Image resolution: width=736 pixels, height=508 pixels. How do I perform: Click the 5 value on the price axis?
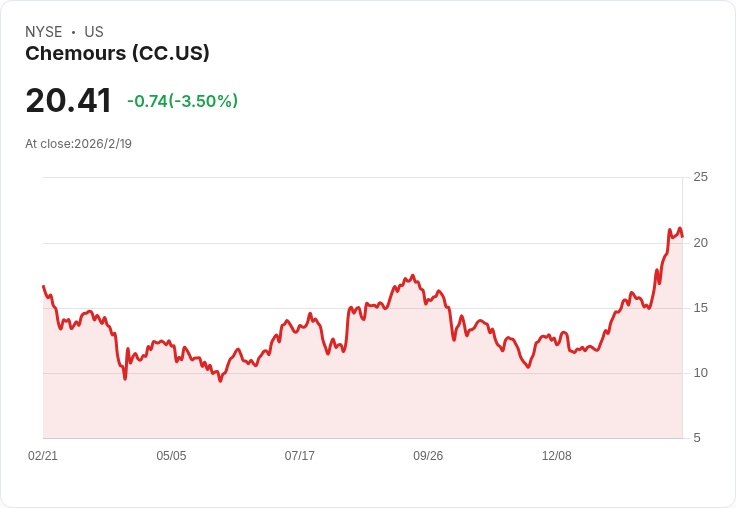[x=697, y=438]
